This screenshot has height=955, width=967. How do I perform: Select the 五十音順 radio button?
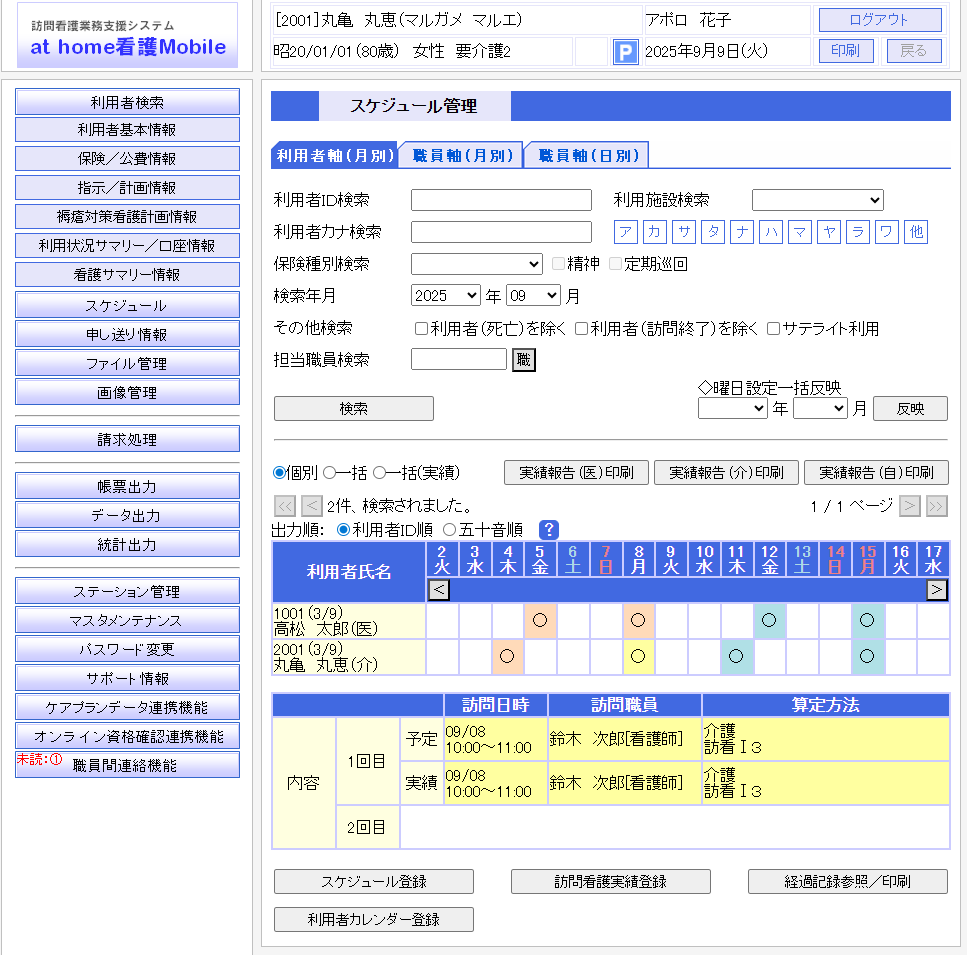(449, 530)
